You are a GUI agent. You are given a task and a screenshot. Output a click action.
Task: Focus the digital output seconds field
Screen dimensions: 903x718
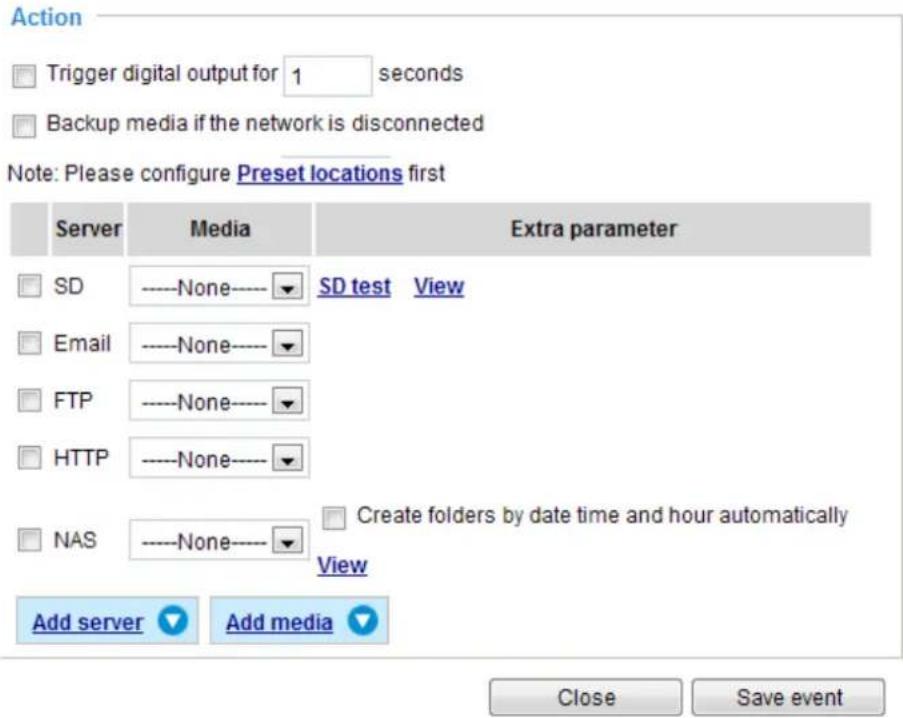328,76
